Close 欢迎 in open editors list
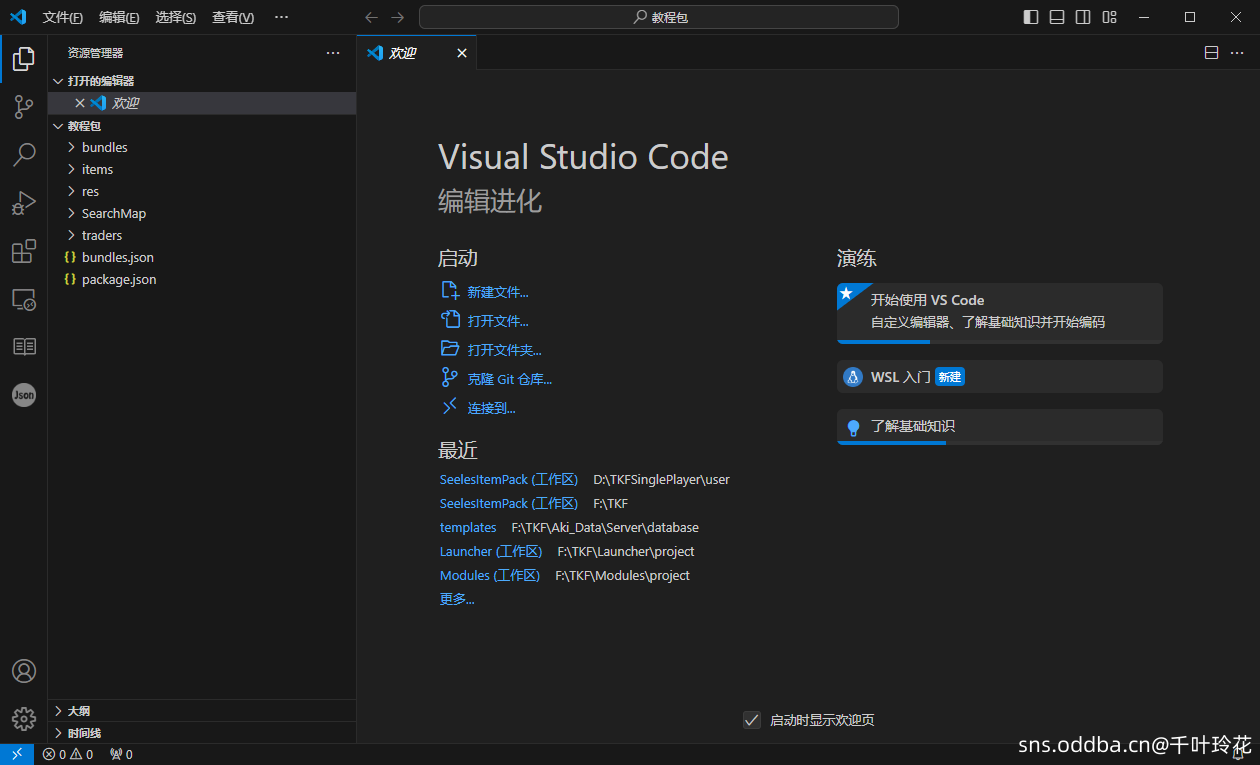Screen dimensions: 1260x765 click(x=80, y=103)
